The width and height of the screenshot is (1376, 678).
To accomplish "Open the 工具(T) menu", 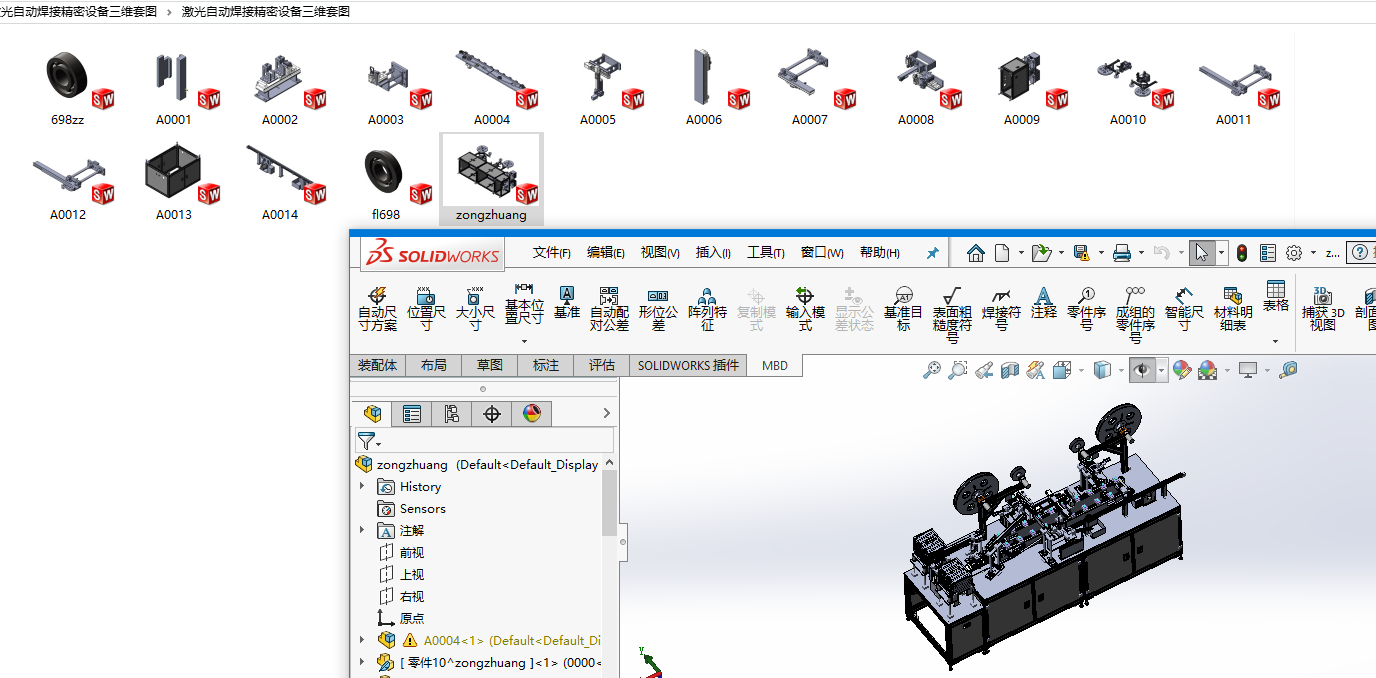I will pyautogui.click(x=765, y=253).
